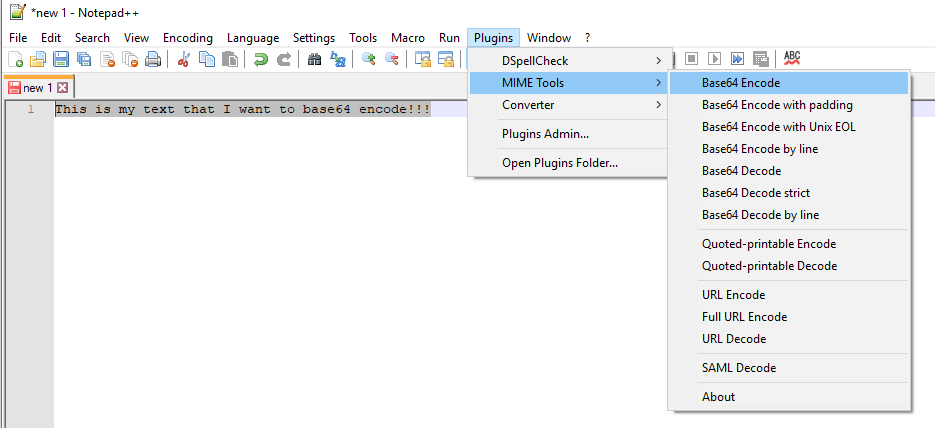Open the Window menu
The image size is (935, 428).
coord(549,38)
